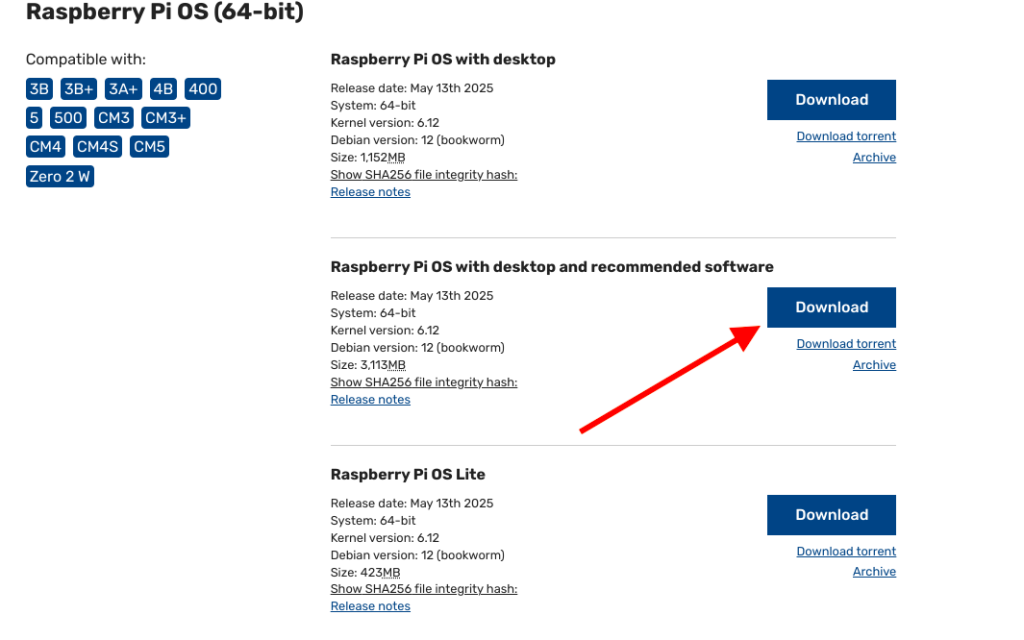
Task: Click the 'Compatible with:' label
Action: (86, 59)
